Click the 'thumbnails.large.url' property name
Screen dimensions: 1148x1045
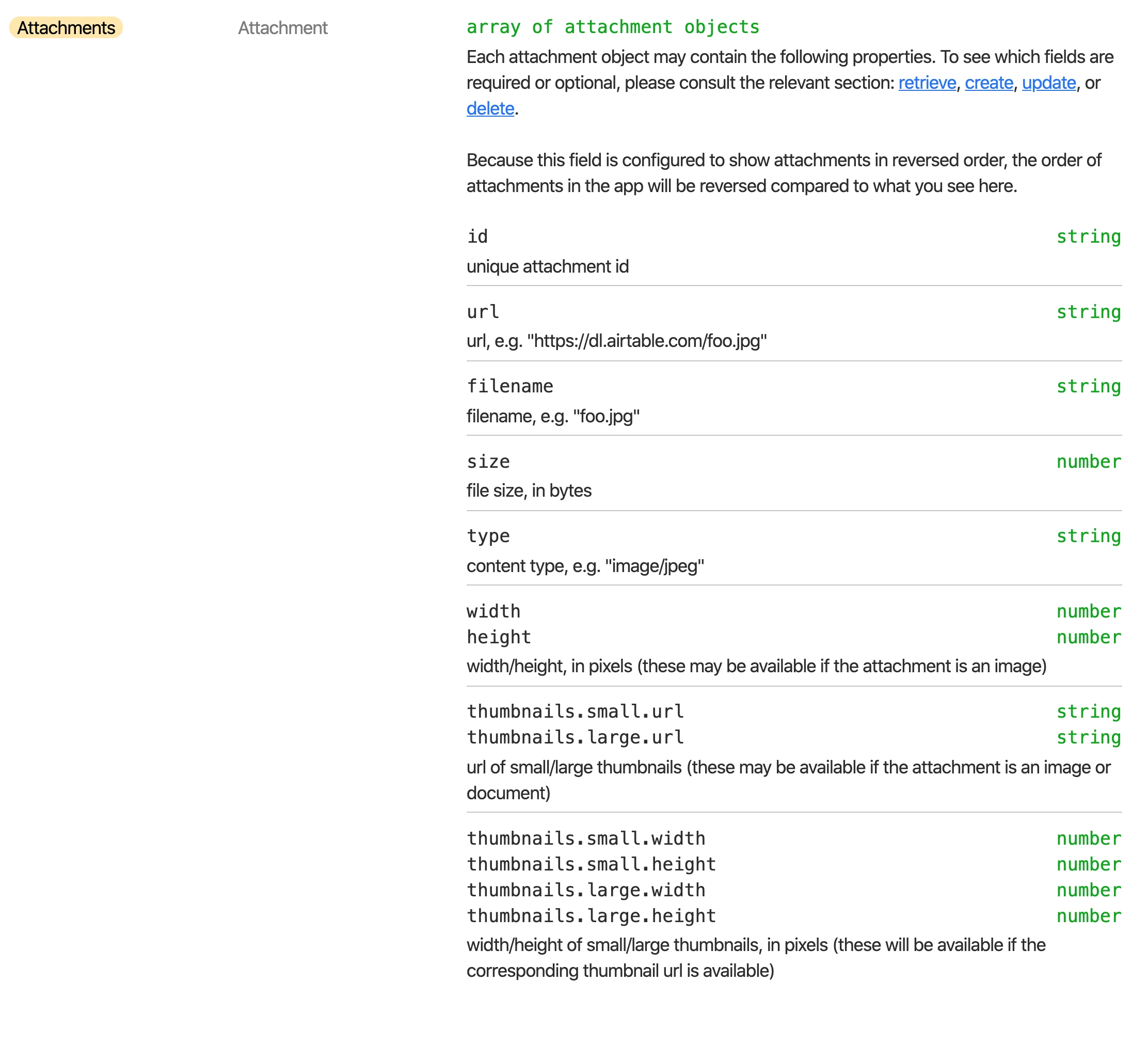[x=575, y=737]
